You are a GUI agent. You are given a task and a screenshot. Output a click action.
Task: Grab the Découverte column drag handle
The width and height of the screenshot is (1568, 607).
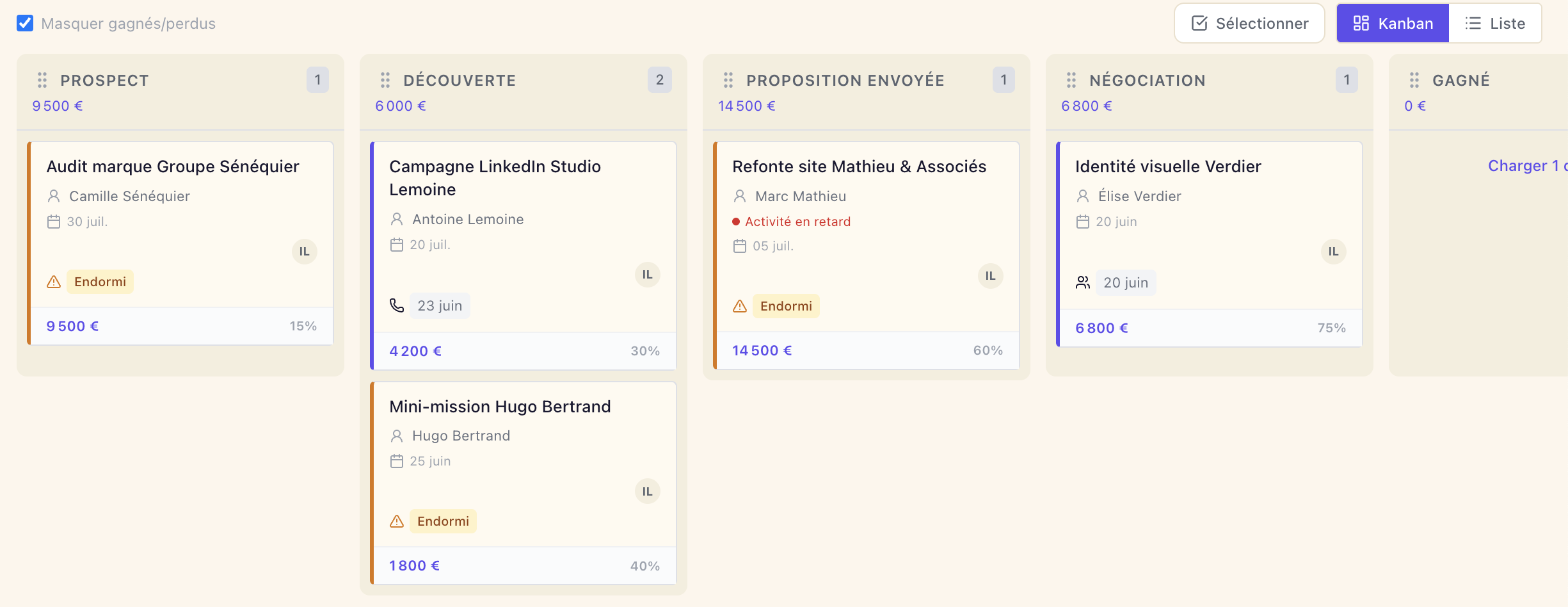(385, 80)
